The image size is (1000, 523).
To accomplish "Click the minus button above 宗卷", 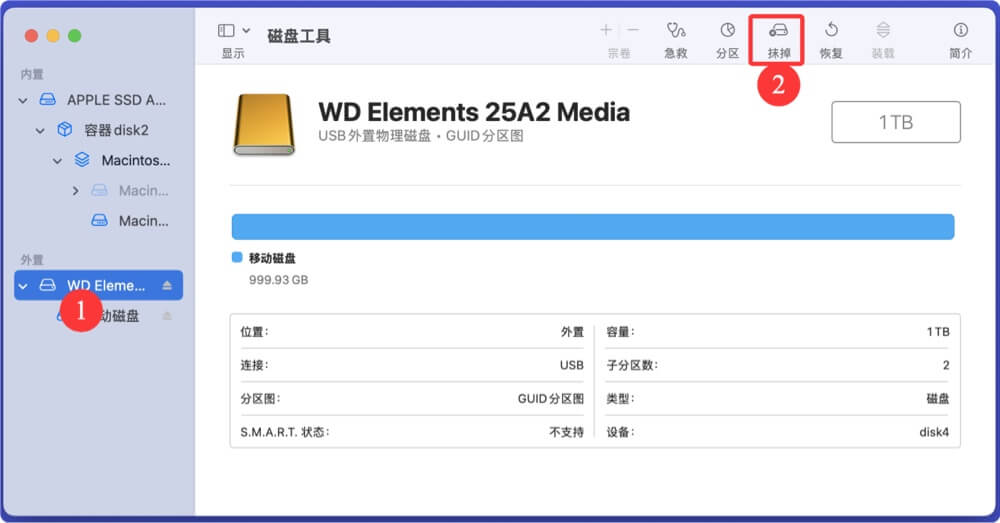I will pyautogui.click(x=633, y=30).
